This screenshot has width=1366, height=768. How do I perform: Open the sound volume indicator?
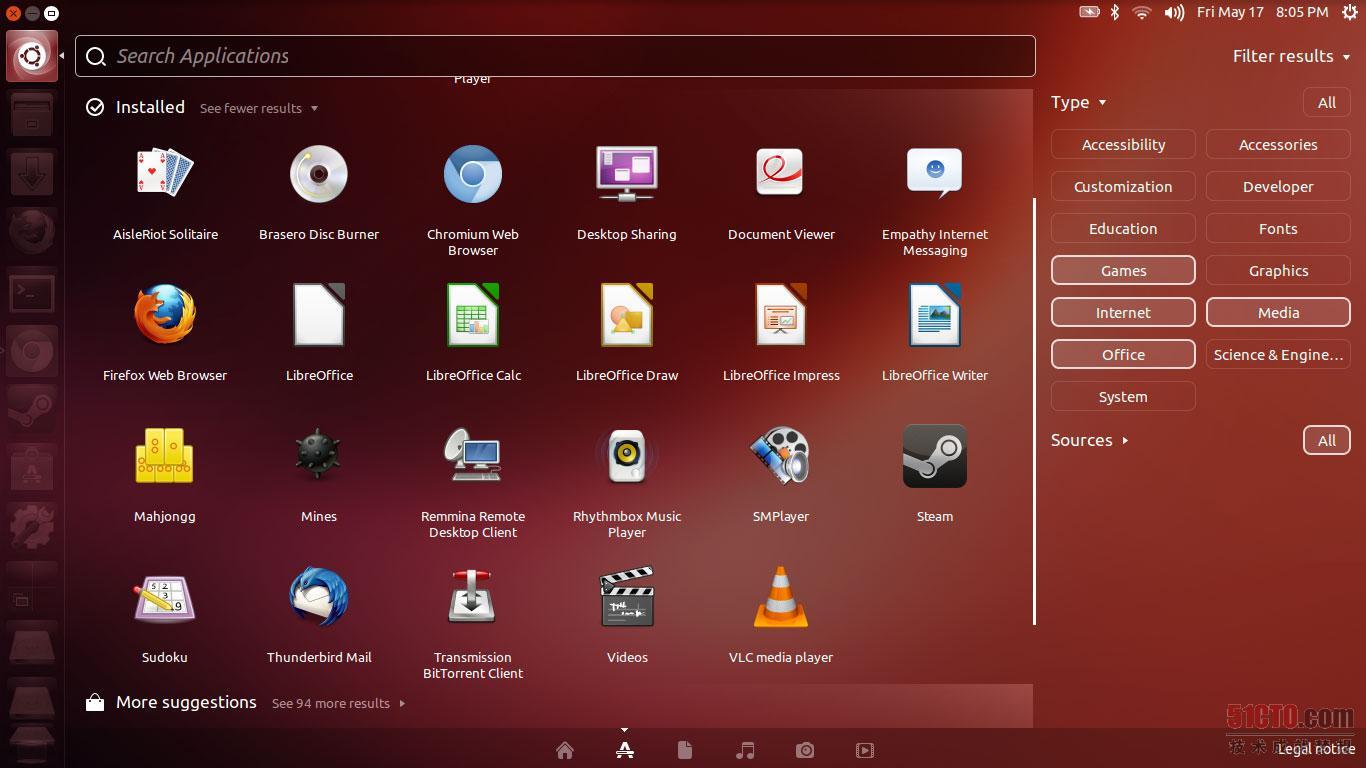1174,12
